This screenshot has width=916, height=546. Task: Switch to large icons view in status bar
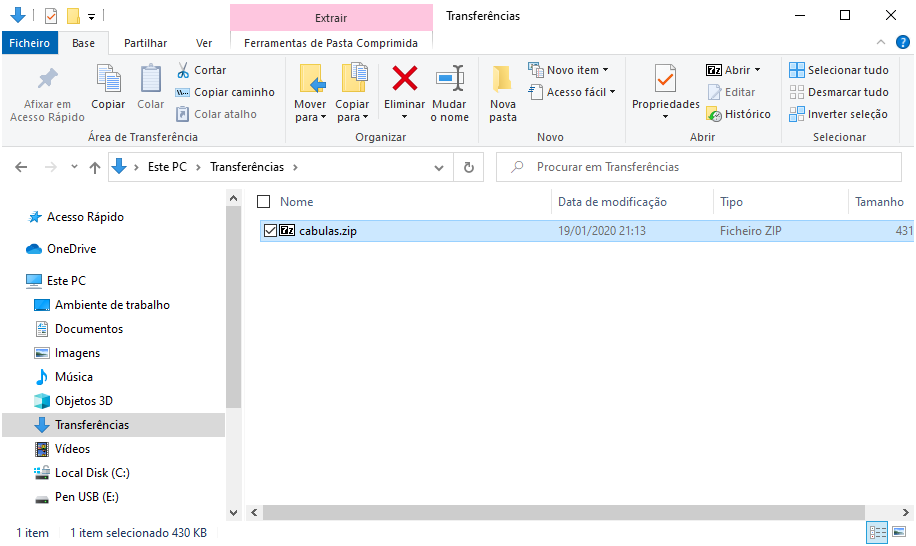900,533
